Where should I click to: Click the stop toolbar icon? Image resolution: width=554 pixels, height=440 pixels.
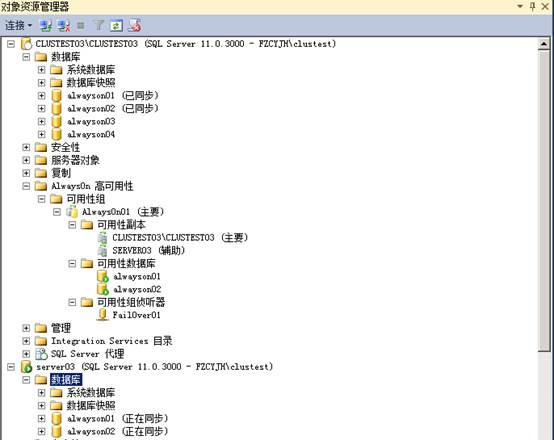pos(81,26)
